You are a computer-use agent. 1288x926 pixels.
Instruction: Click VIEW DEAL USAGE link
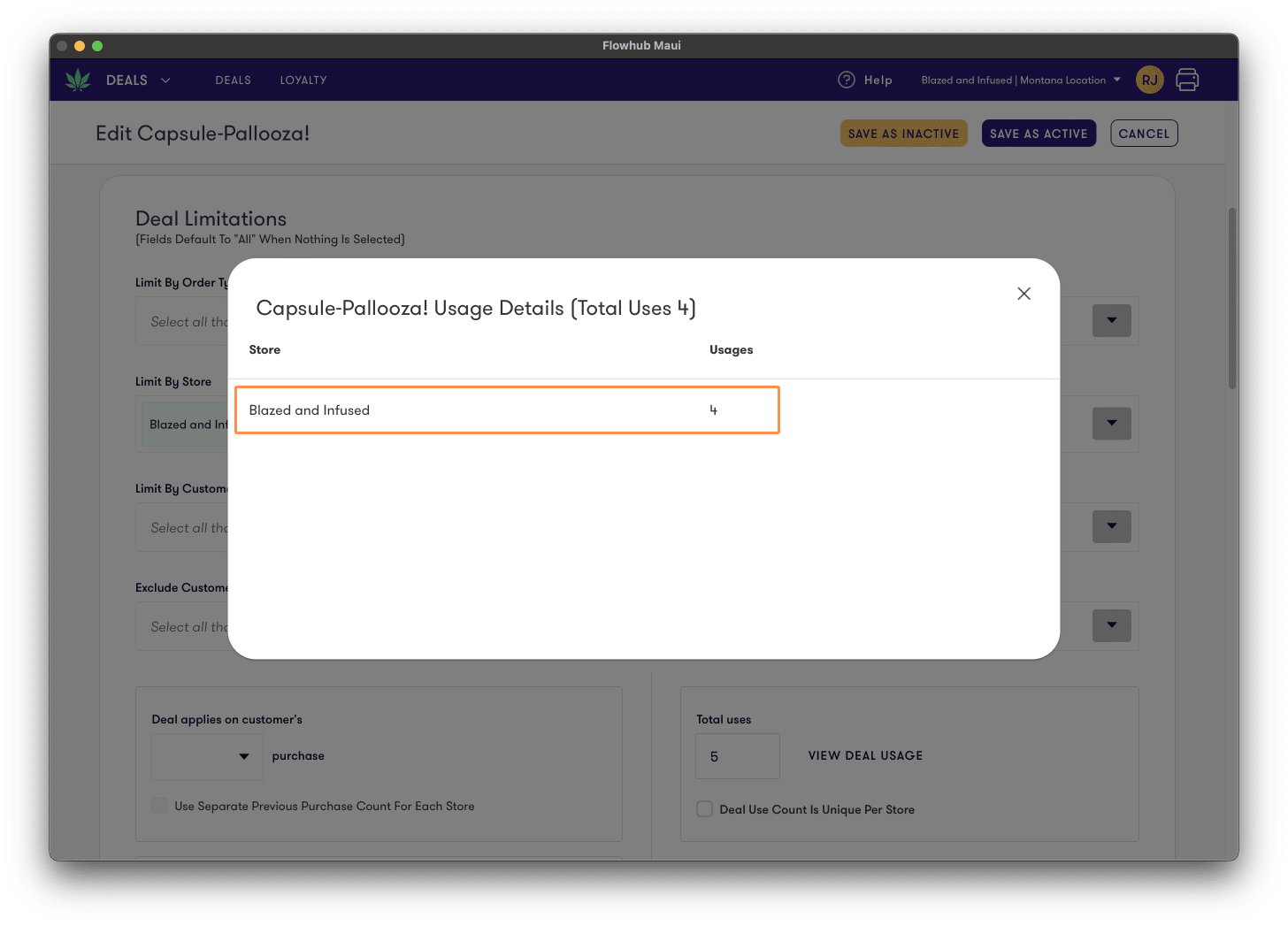pos(865,755)
